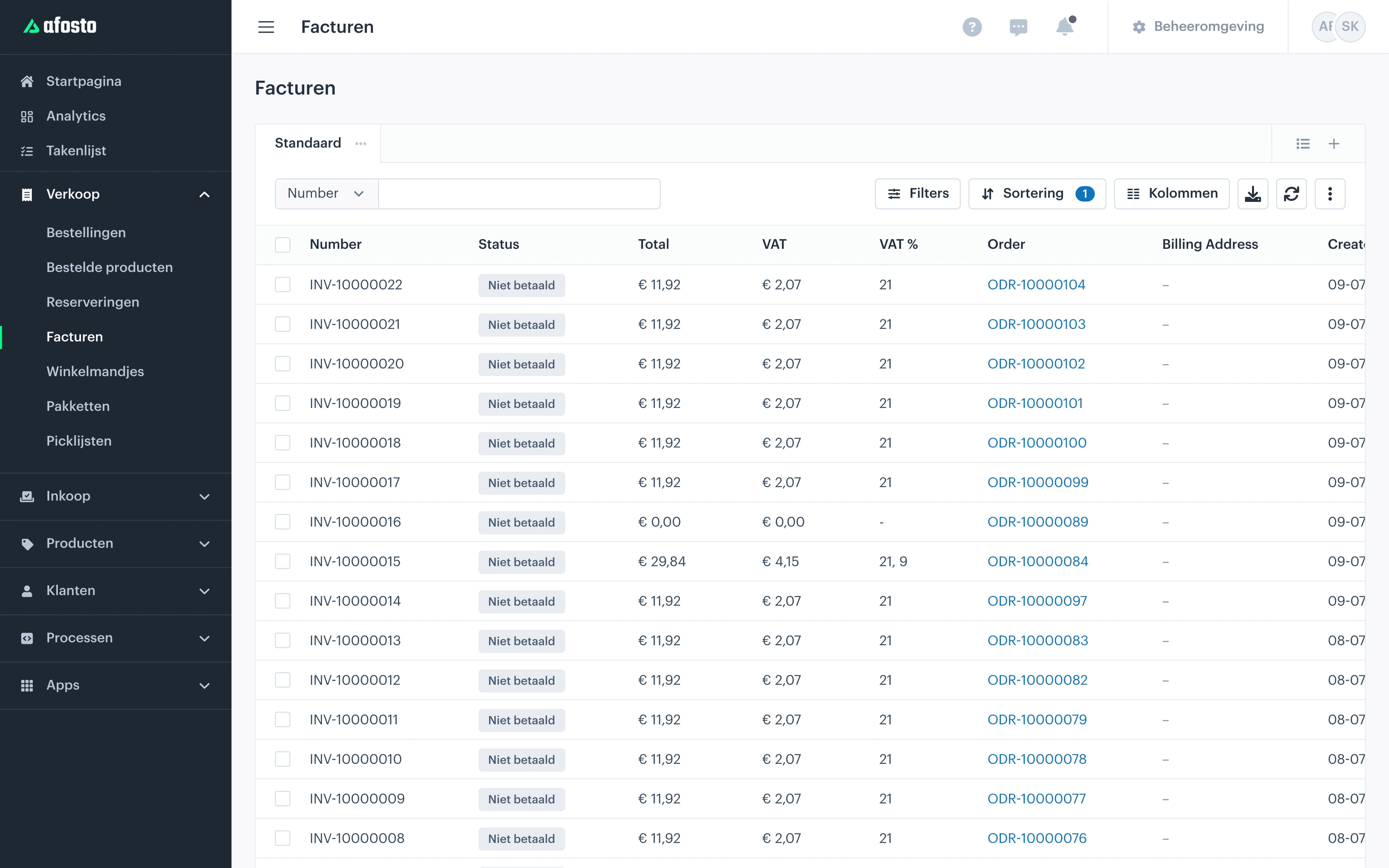
Task: Expand the Producten section chevron
Action: click(204, 544)
